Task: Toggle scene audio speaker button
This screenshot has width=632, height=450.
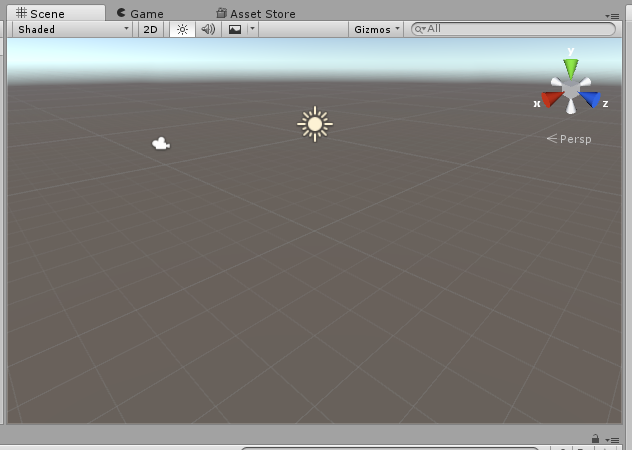Action: (x=208, y=29)
